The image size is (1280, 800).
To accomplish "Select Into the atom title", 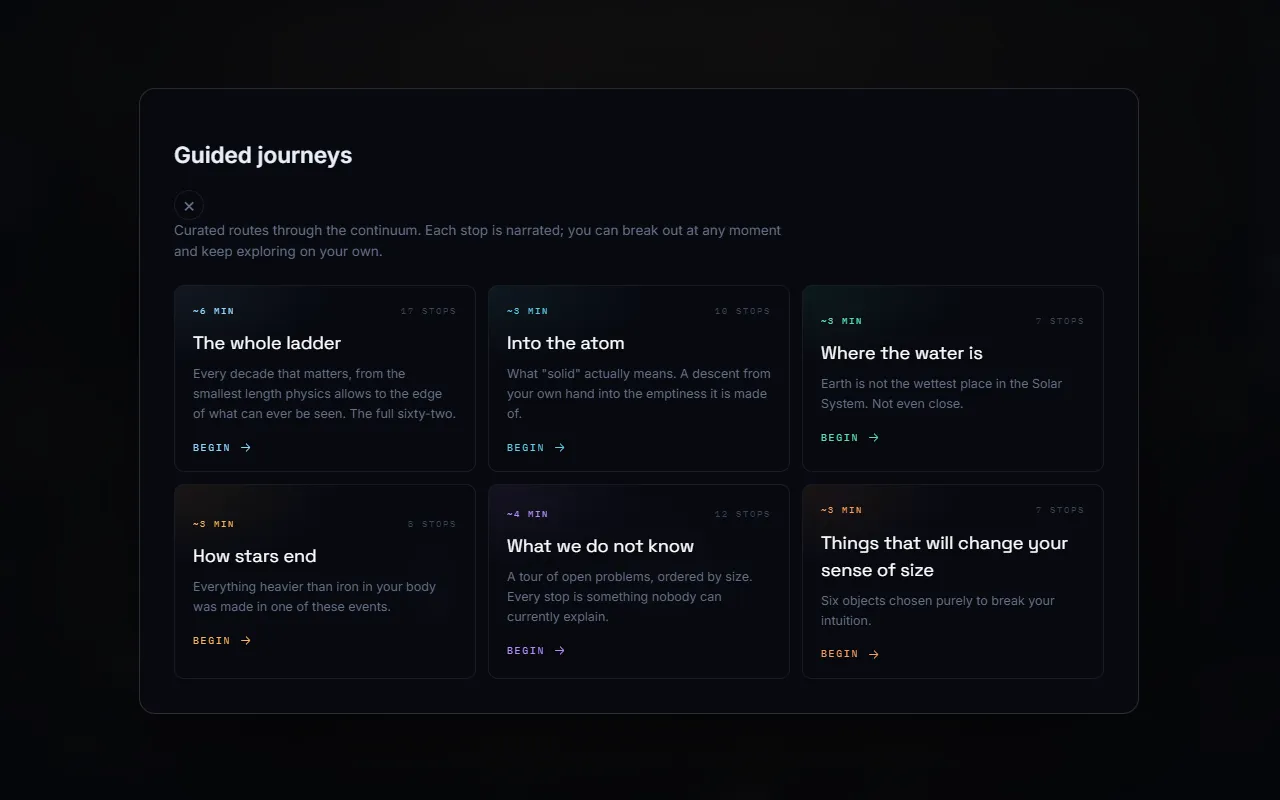I will [x=566, y=343].
